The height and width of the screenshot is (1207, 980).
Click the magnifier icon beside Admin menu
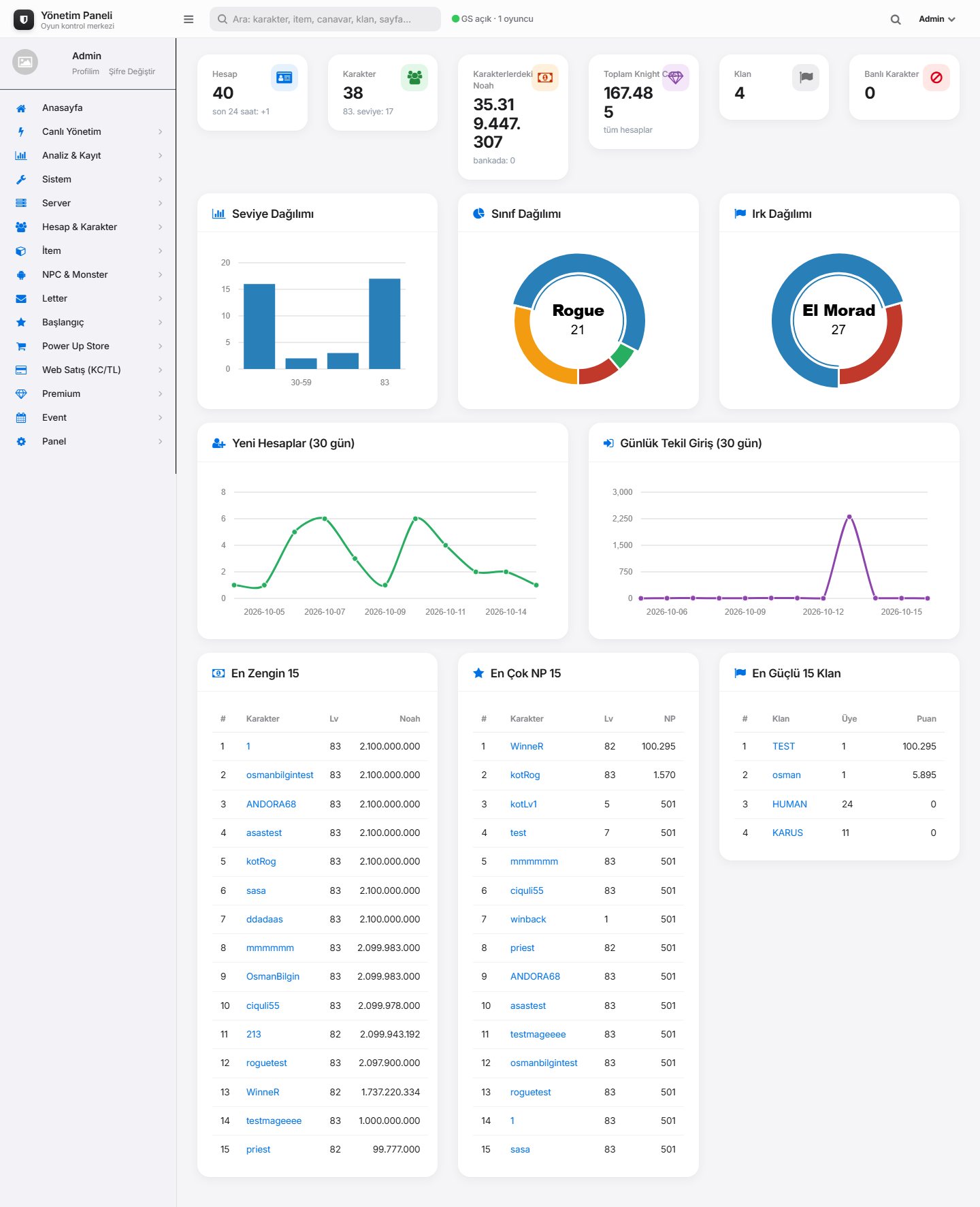(x=896, y=20)
